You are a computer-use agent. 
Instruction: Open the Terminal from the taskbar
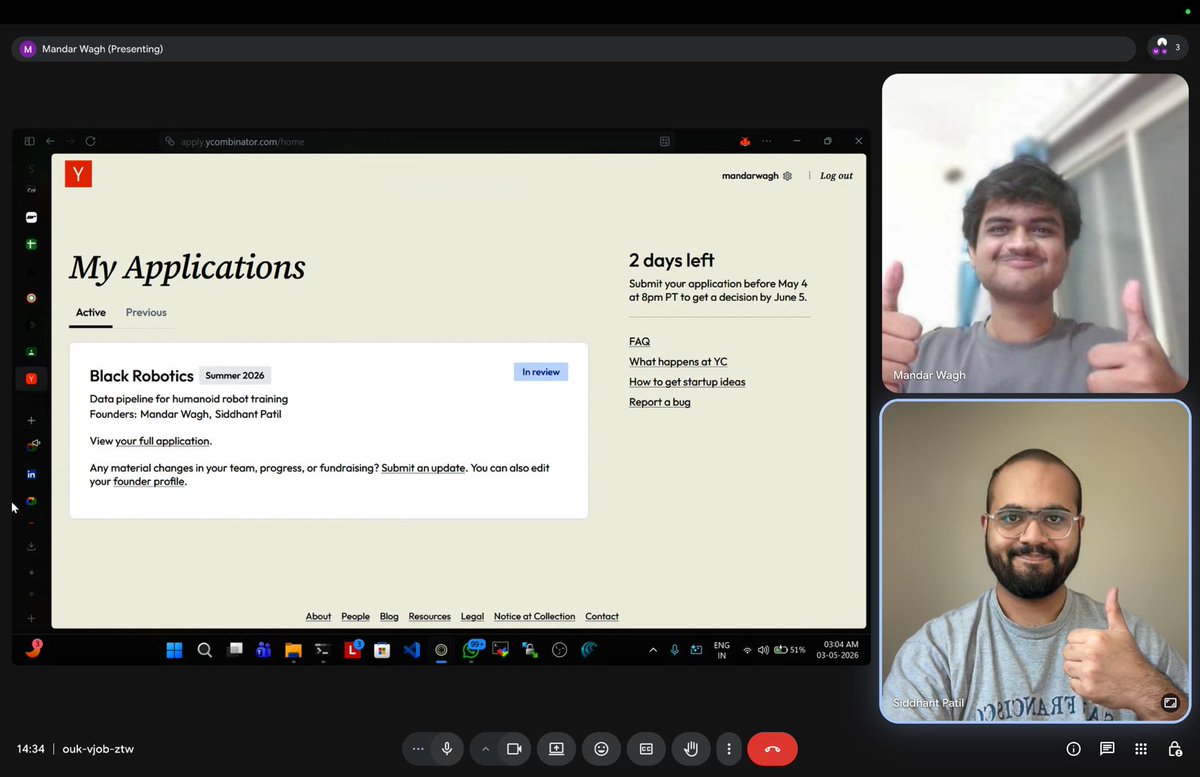[322, 650]
